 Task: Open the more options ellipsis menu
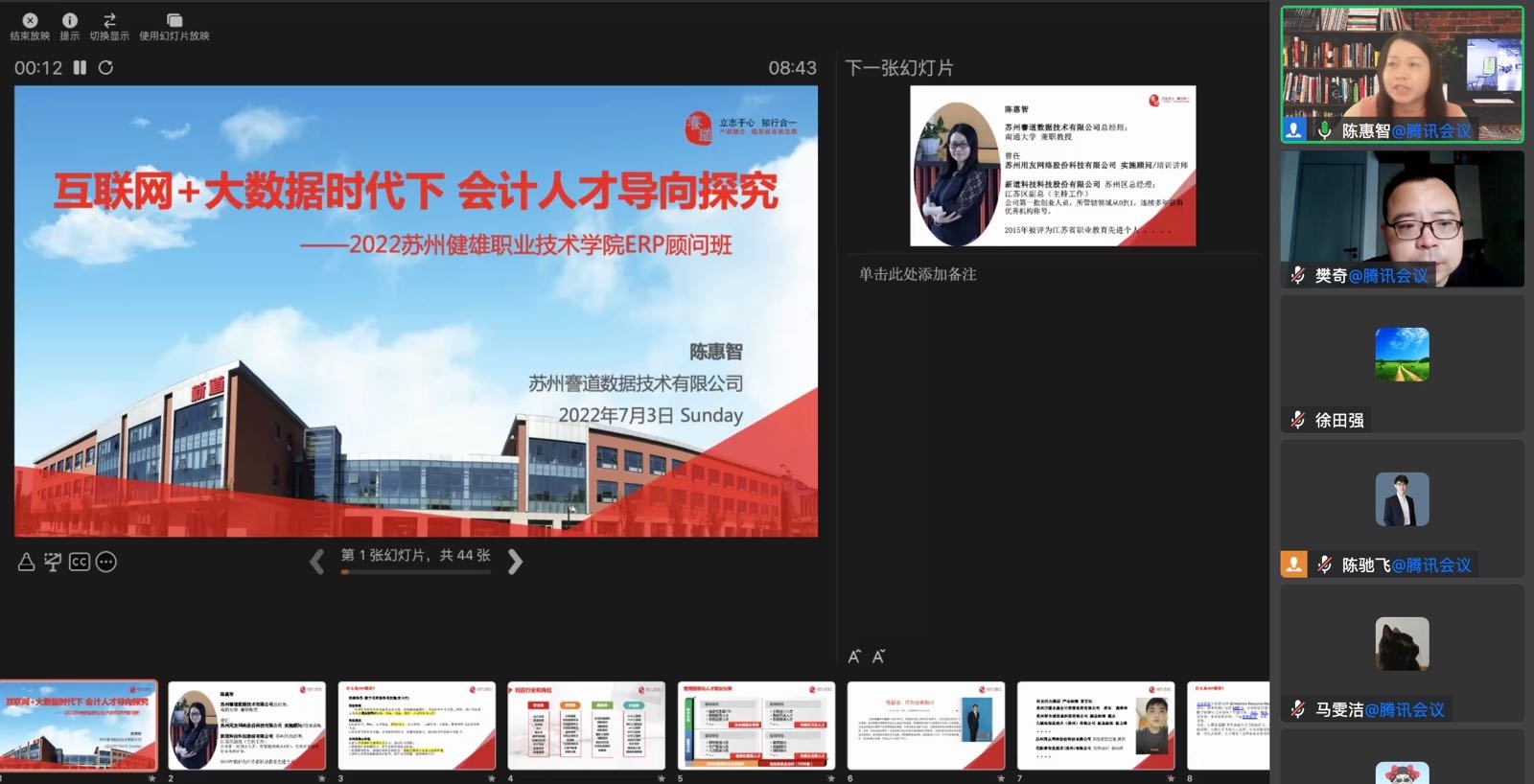106,562
